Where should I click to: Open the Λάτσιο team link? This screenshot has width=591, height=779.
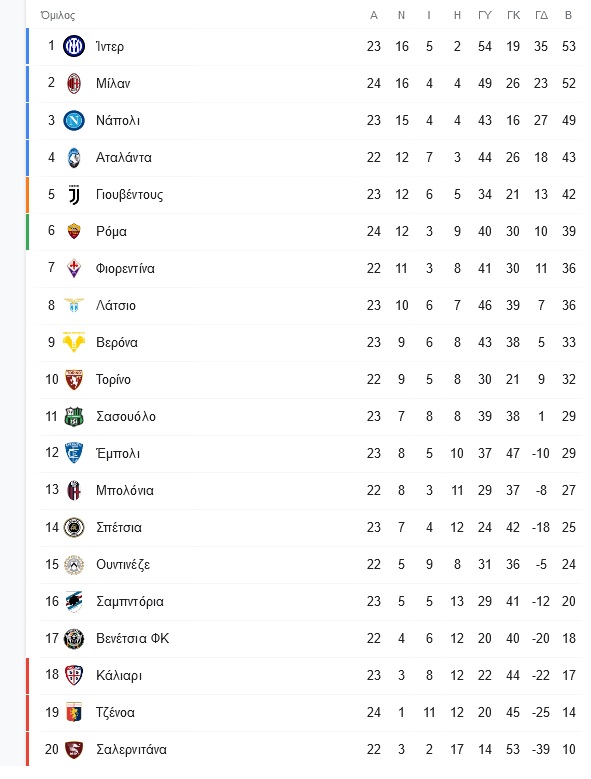coord(116,306)
